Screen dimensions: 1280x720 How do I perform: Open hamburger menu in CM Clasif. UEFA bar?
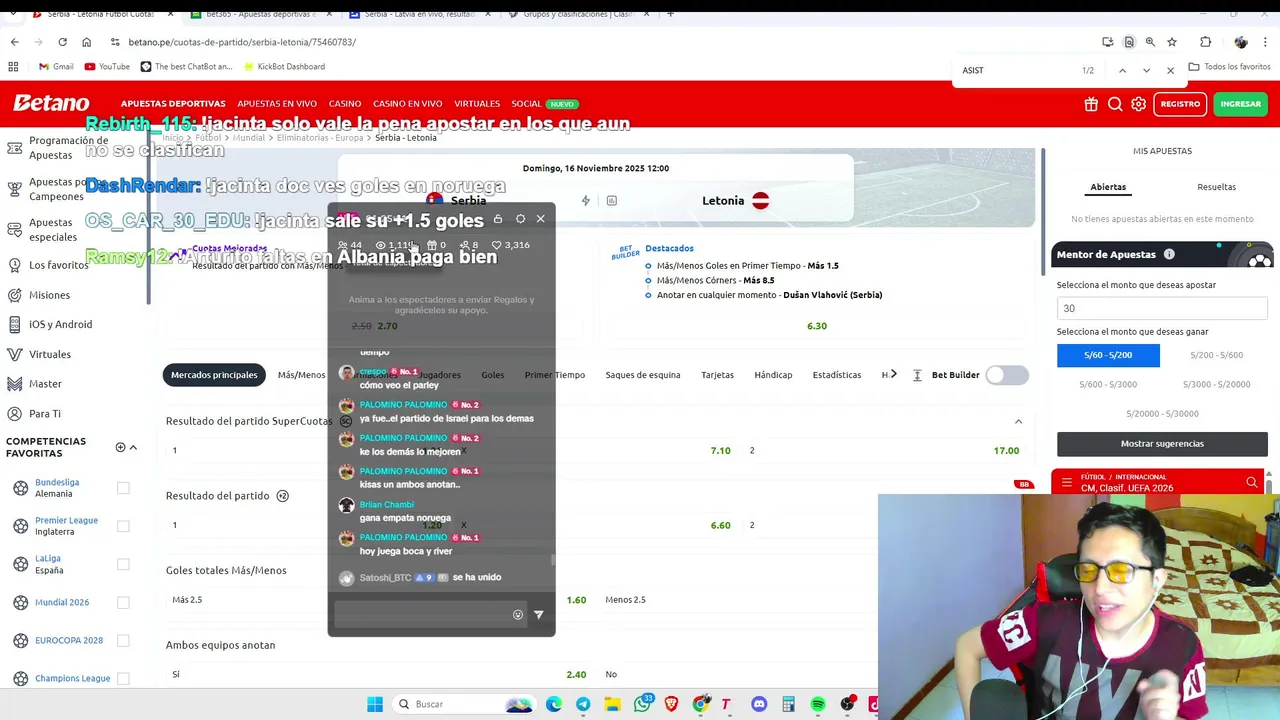coord(1066,483)
